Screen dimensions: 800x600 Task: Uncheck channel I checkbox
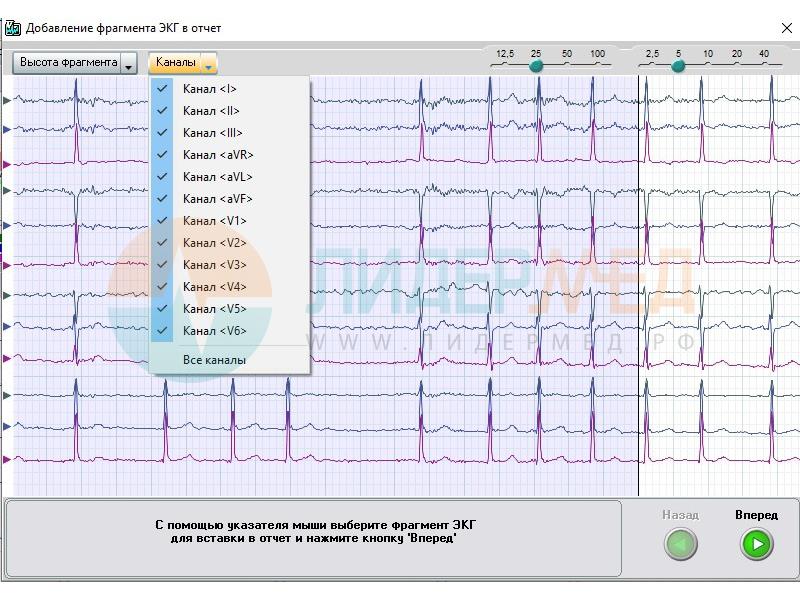coord(162,89)
